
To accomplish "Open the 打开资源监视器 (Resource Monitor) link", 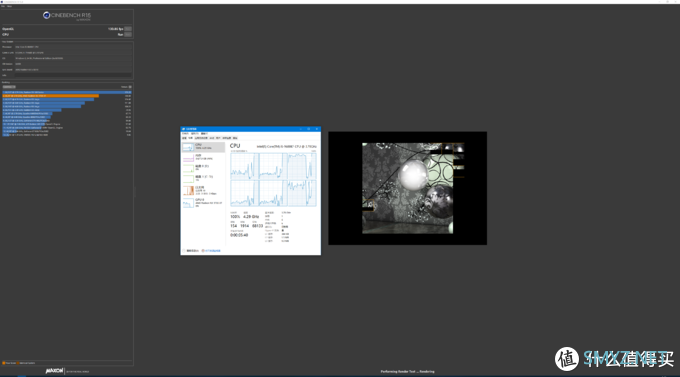I will pyautogui.click(x=211, y=251).
